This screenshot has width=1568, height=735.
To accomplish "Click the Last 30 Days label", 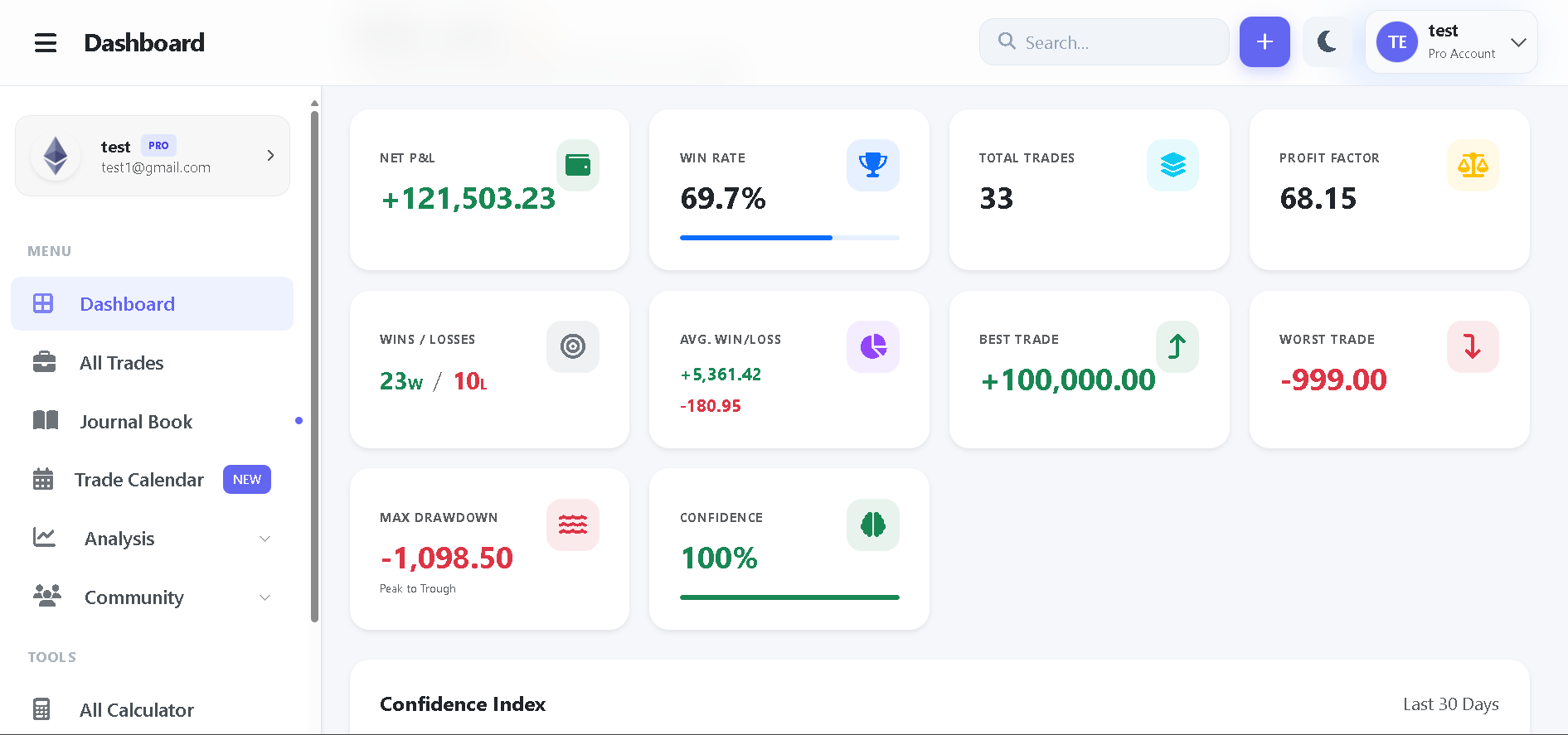I will [1451, 704].
